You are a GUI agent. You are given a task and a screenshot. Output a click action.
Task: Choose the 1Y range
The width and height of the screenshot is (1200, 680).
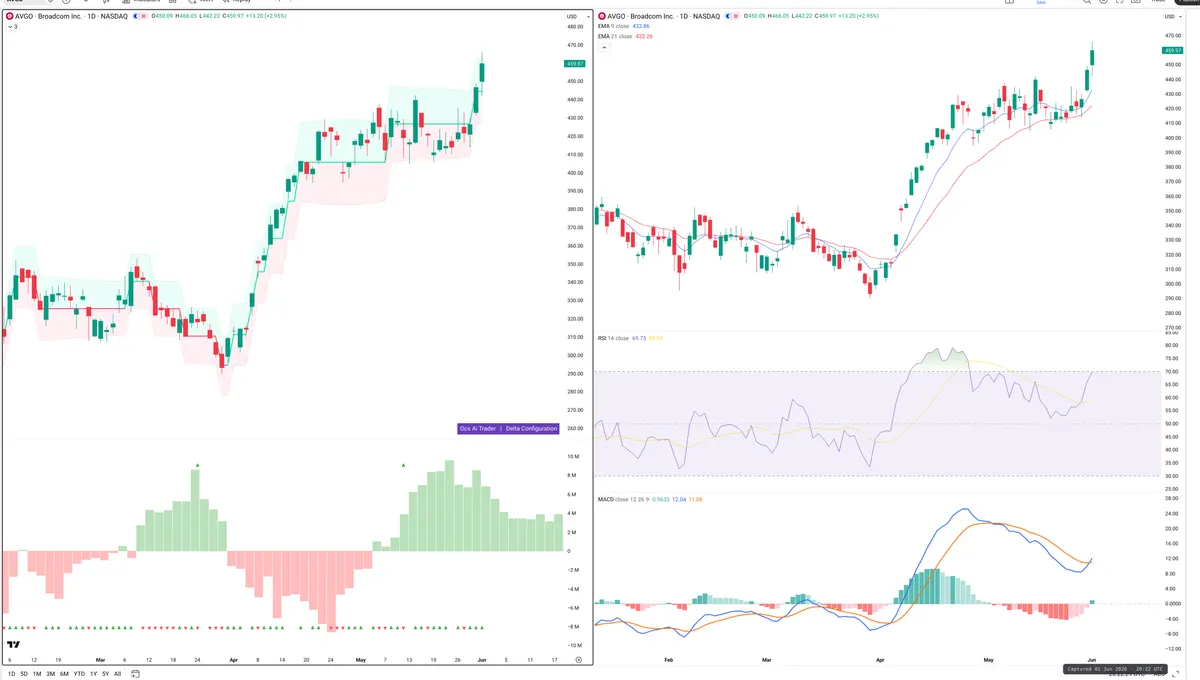click(94, 674)
